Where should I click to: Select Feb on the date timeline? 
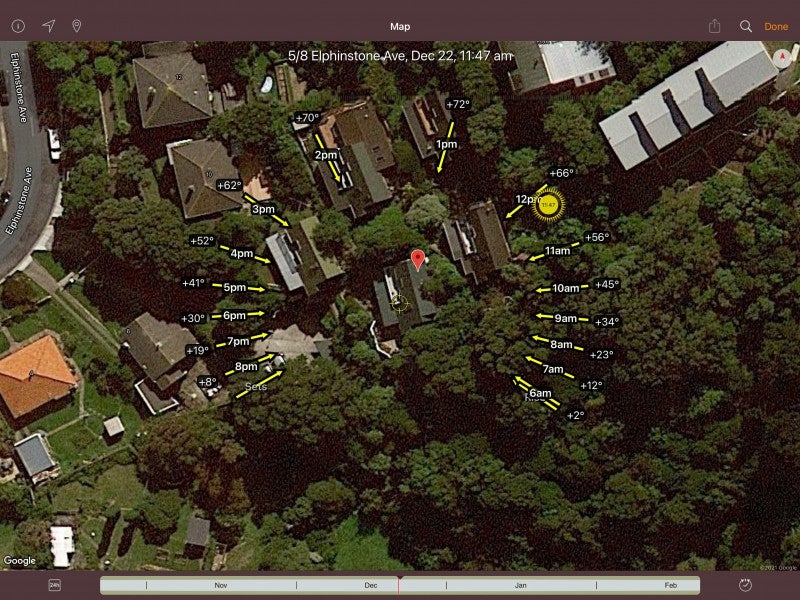click(669, 585)
